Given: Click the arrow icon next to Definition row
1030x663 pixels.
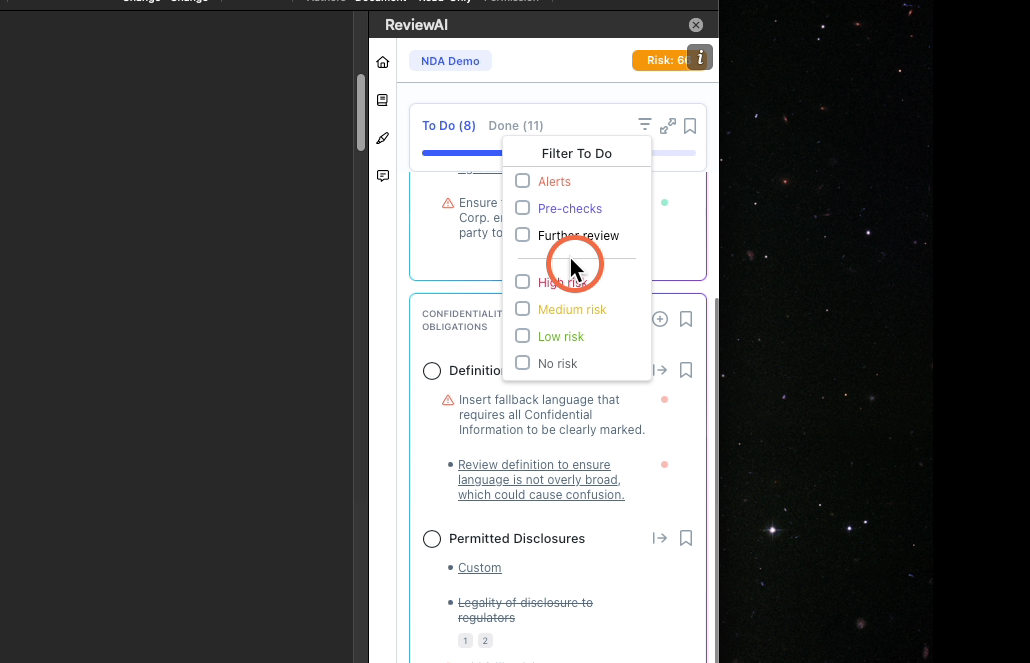Looking at the screenshot, I should click(x=660, y=370).
